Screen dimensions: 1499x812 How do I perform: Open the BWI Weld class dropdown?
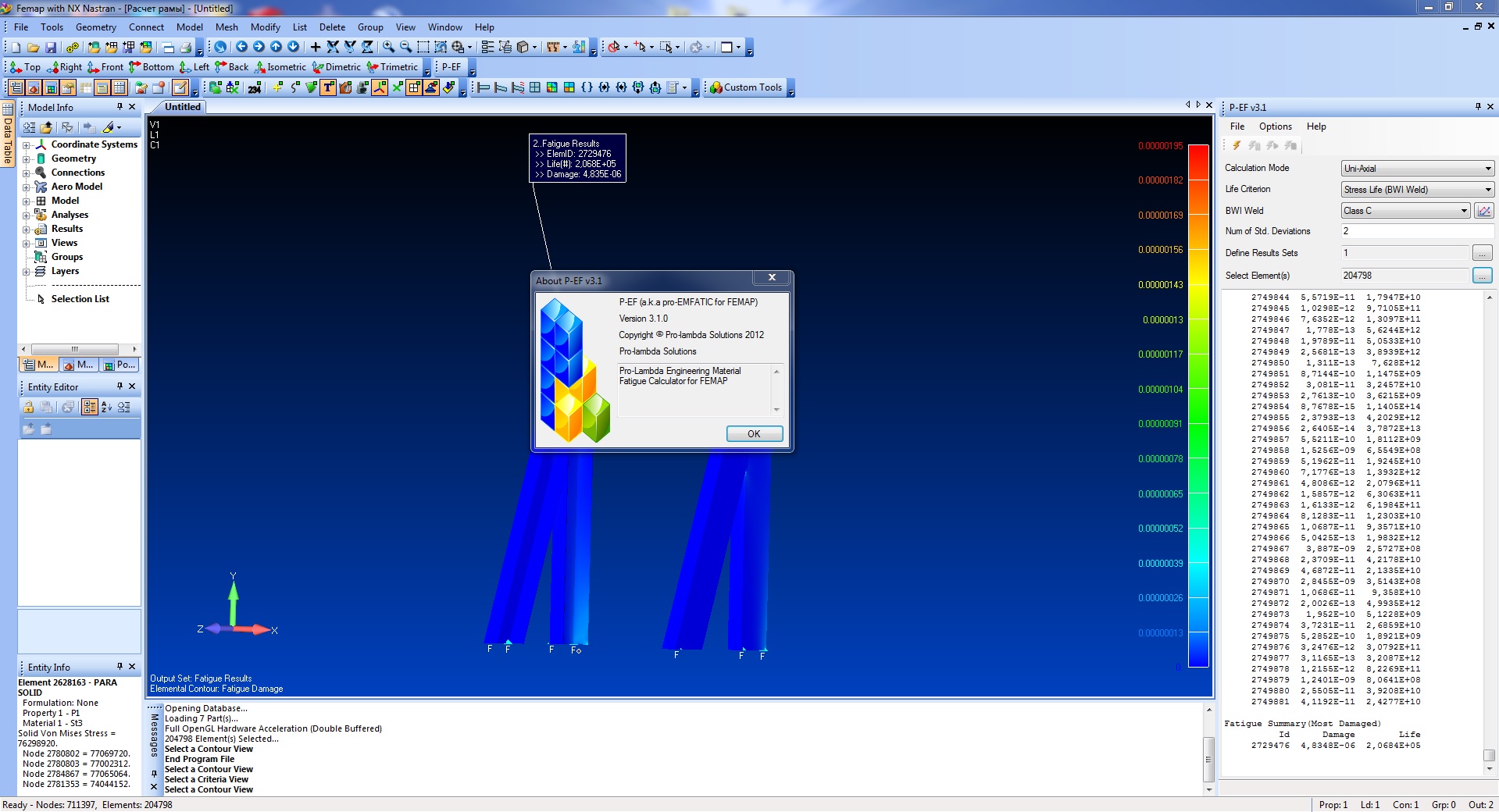click(1405, 211)
